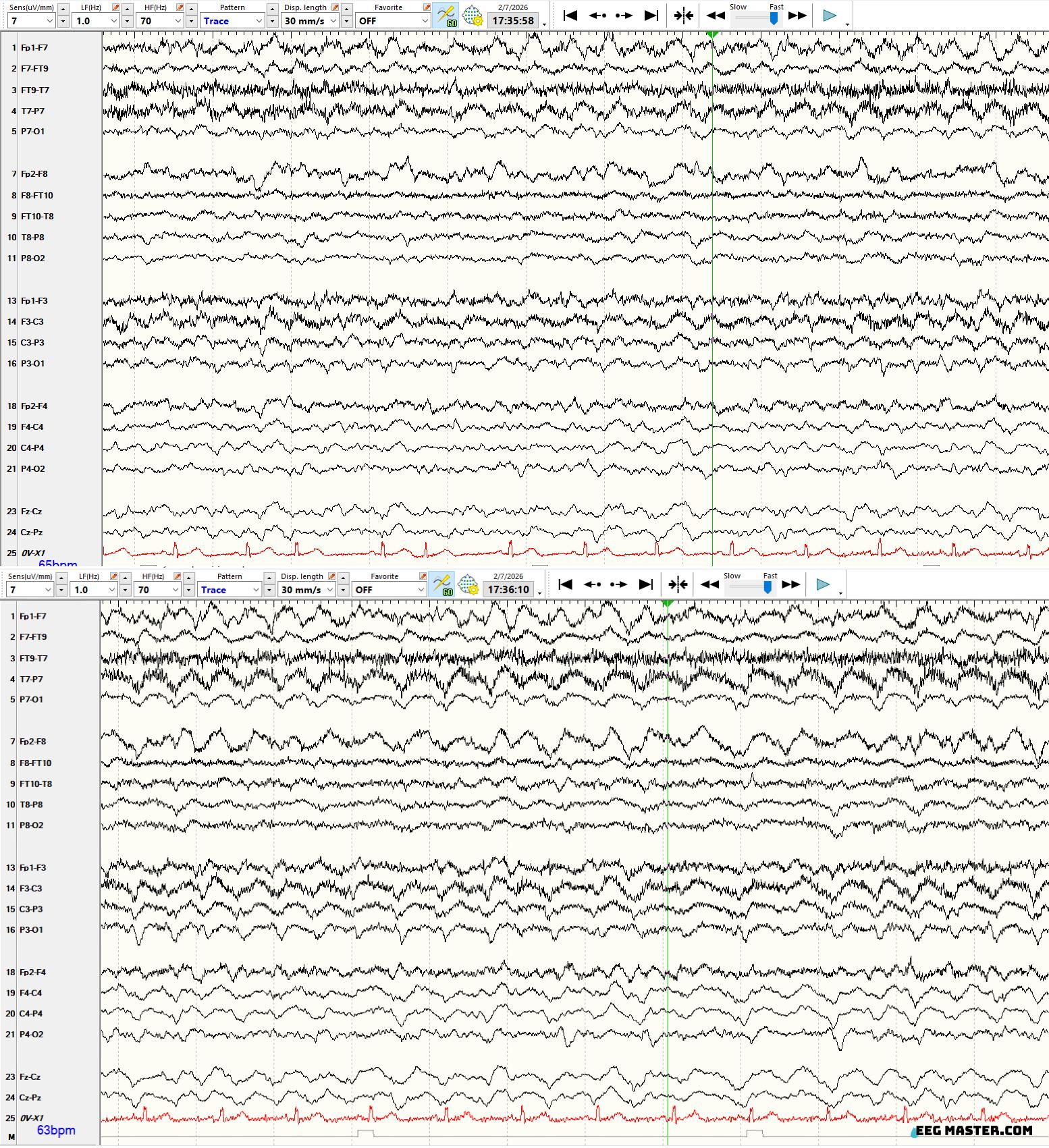The image size is (1049, 1148).
Task: Click the HF(Hz) edit pencil in the 17:35:58 toolbar
Action: (x=180, y=7)
